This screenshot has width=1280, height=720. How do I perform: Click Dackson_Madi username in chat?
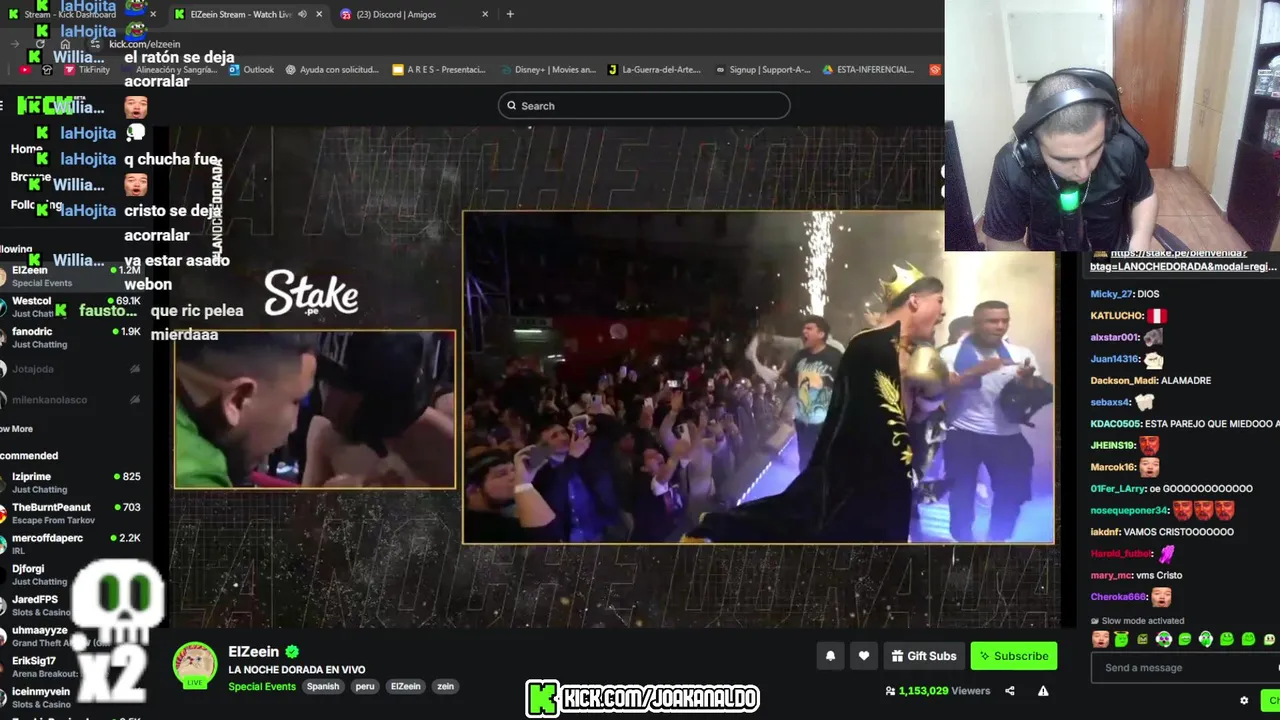(1121, 380)
